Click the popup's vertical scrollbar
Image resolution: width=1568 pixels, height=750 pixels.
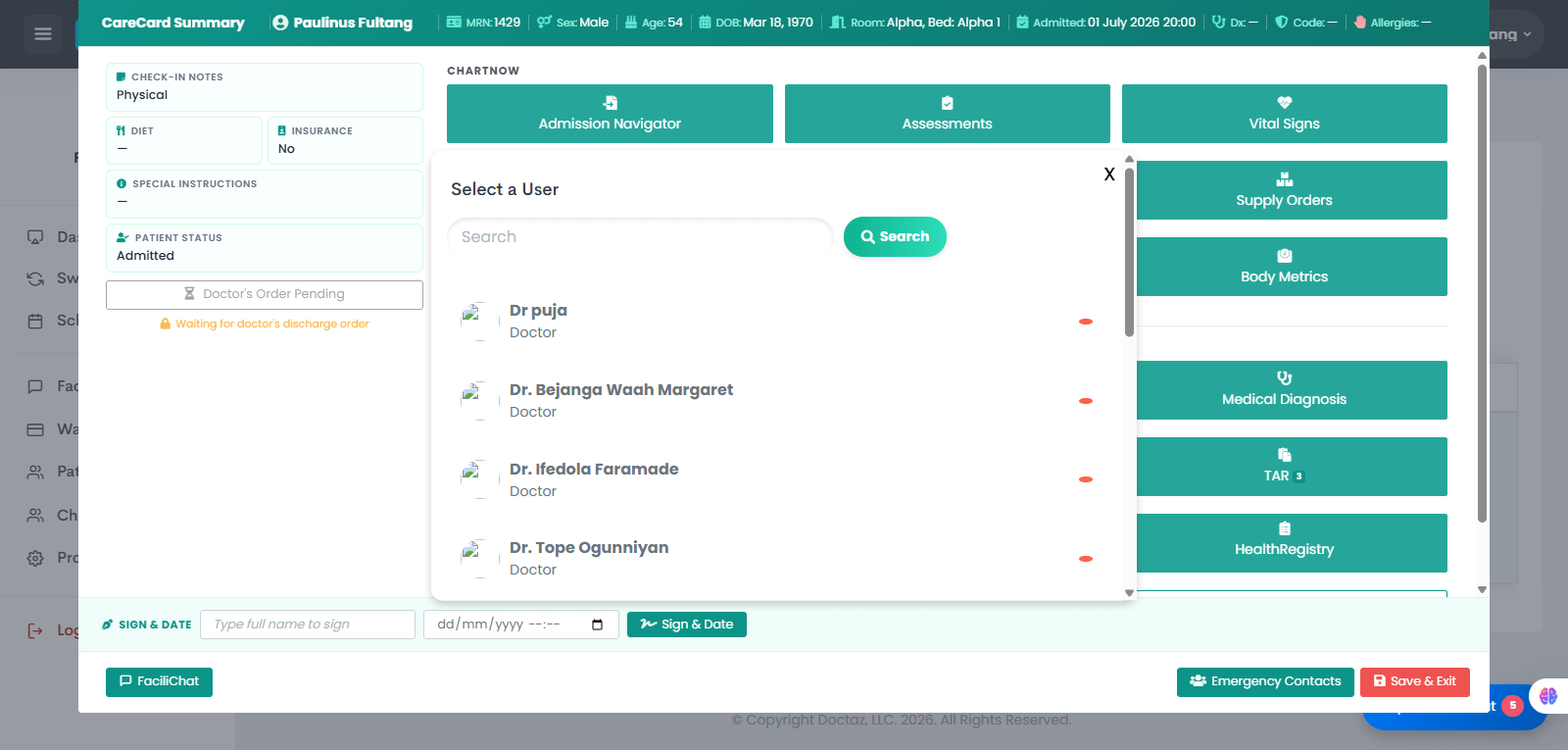[1129, 253]
